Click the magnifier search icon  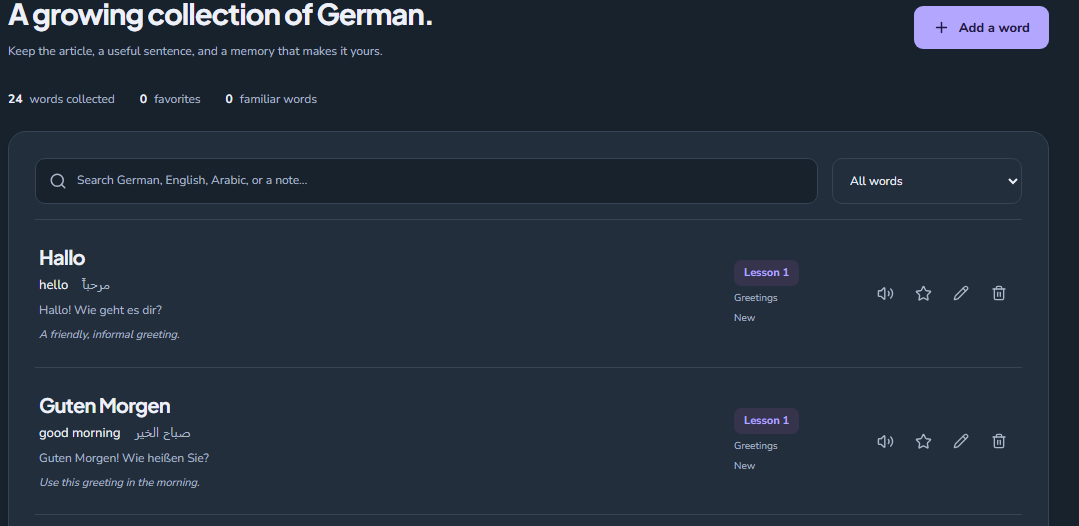[x=58, y=180]
